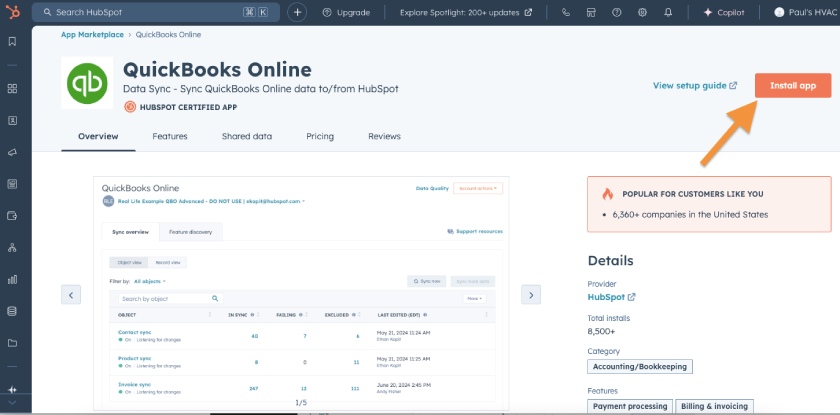
Task: Open the CRM contacts sidebar icon
Action: (x=12, y=120)
